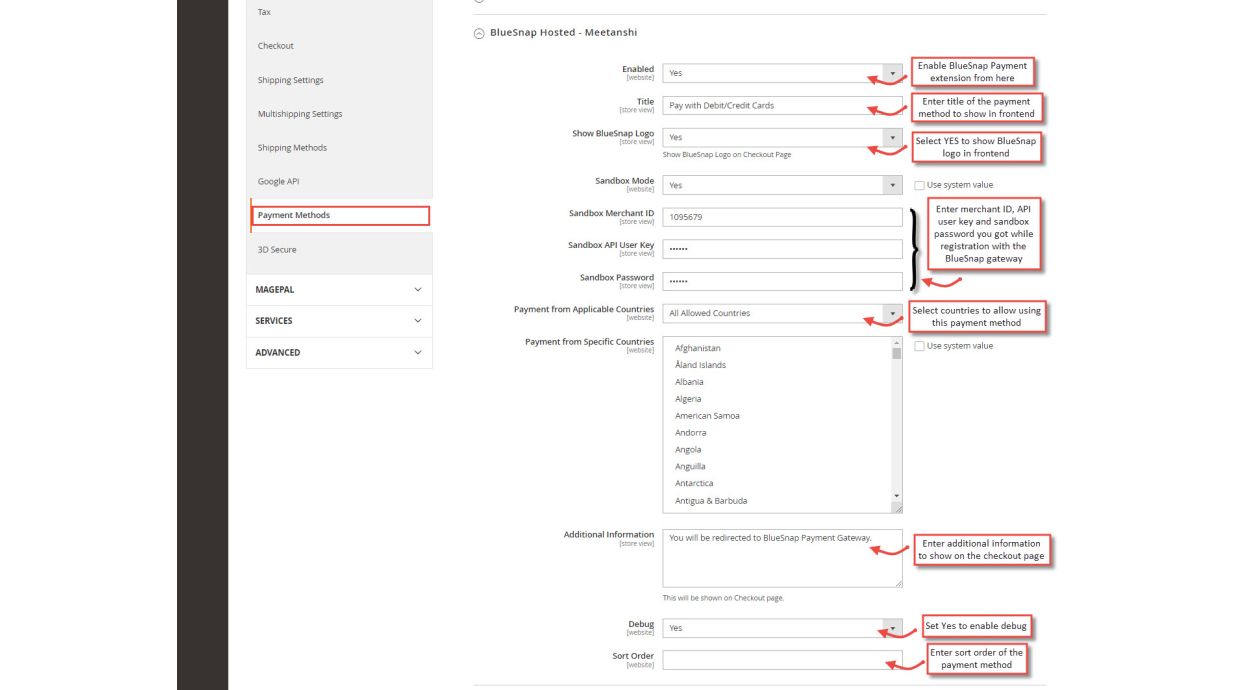Viewport: 1239px width, 690px height.
Task: Expand the ADVANCED section
Action: (x=339, y=353)
